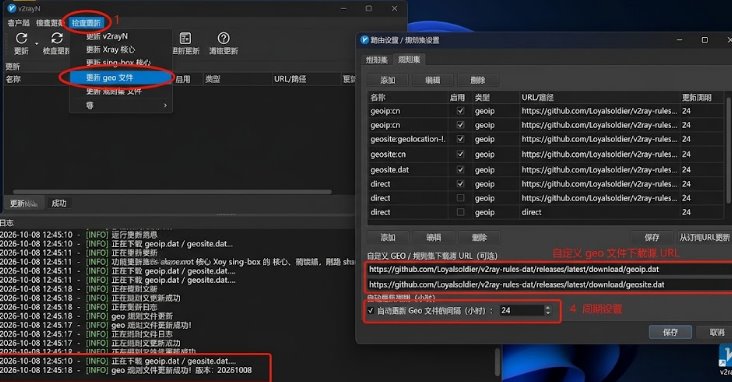
Task: Toggle enable checkbox for geosite:geolocation-! row
Action: [x=460, y=139]
